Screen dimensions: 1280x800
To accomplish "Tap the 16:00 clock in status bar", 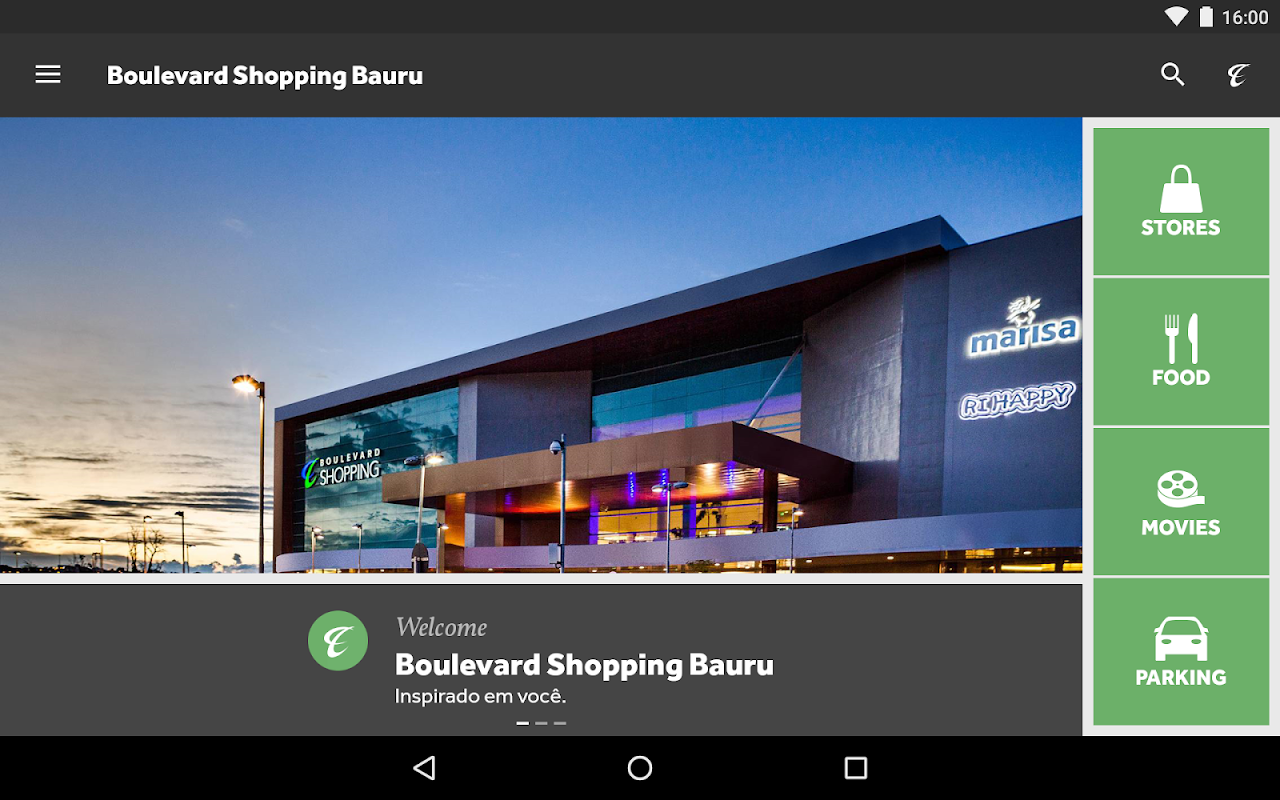I will tap(1245, 17).
